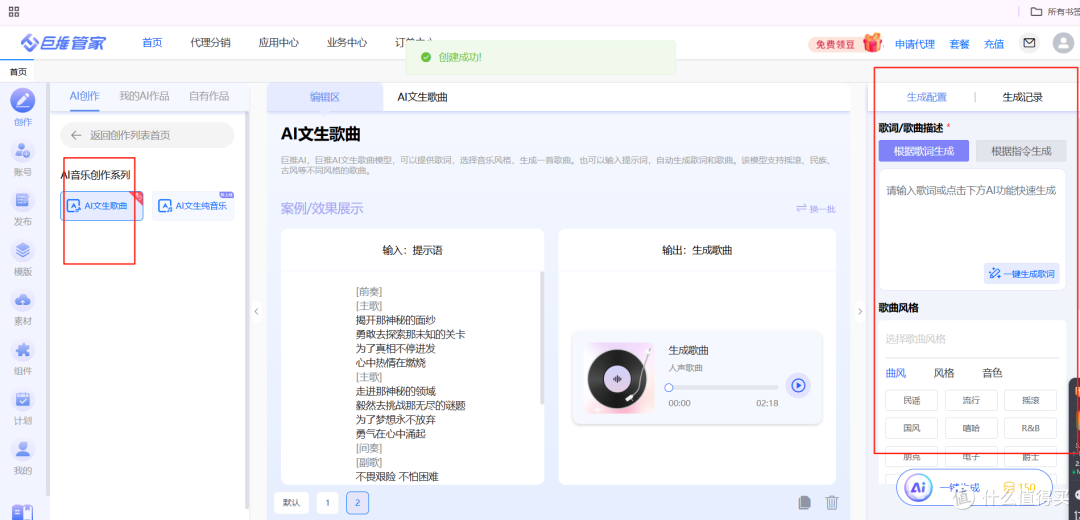Open the 发布 sidebar icon
1080x520 pixels.
coord(23,200)
